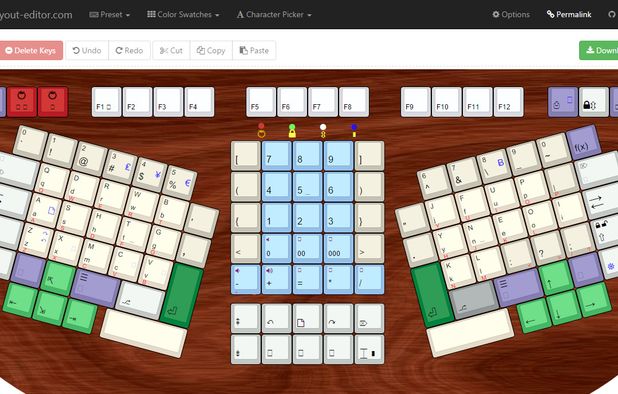The width and height of the screenshot is (618, 394).
Task: Click the red LED indicator above the numpad
Action: [x=261, y=126]
